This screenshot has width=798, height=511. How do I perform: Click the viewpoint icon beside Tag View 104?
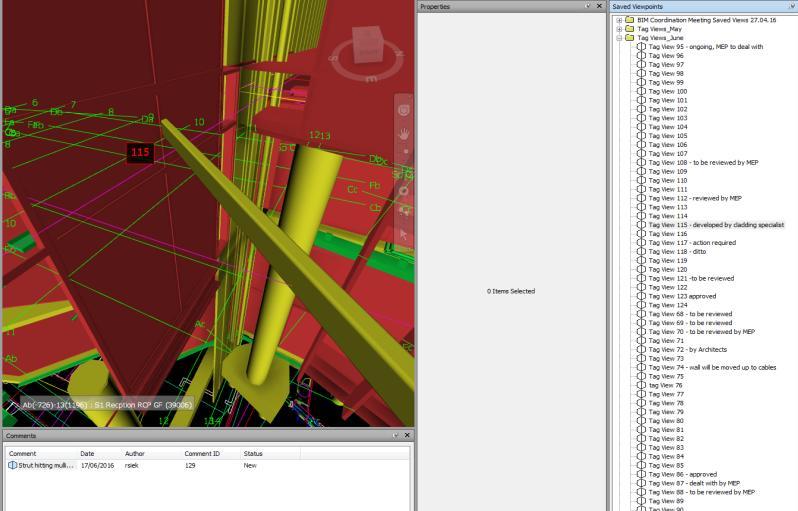[x=641, y=127]
